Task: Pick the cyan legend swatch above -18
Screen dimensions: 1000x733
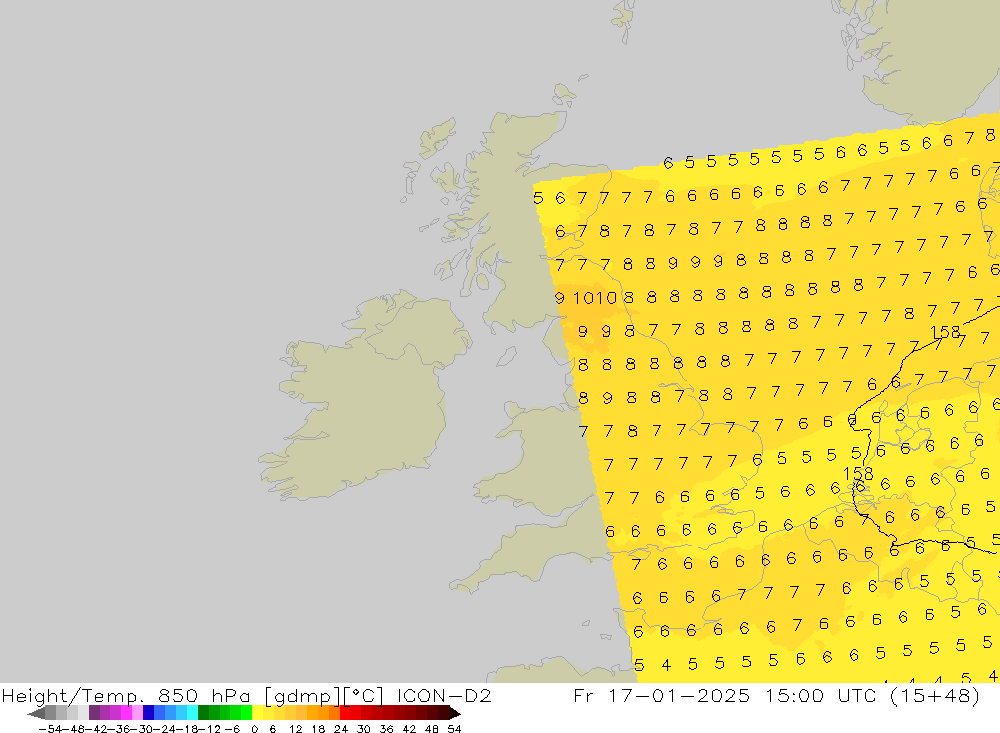Action: point(193,713)
